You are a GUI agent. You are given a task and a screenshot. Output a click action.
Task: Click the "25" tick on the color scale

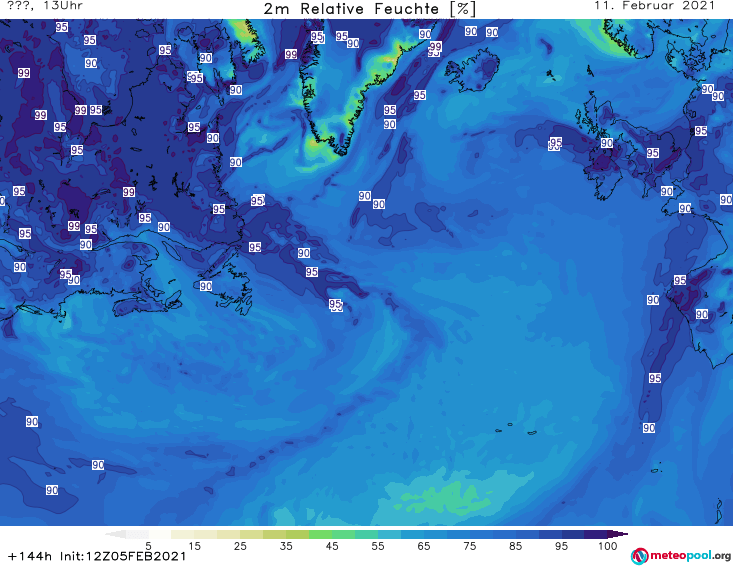coord(240,546)
